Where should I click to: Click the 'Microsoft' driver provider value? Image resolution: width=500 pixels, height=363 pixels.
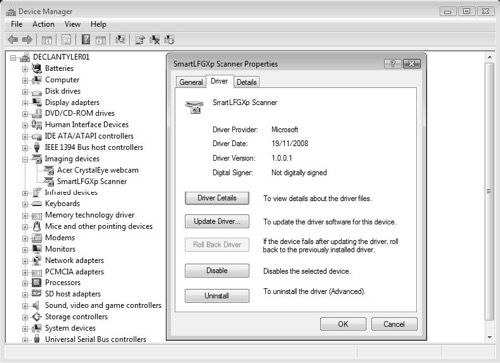pos(285,130)
